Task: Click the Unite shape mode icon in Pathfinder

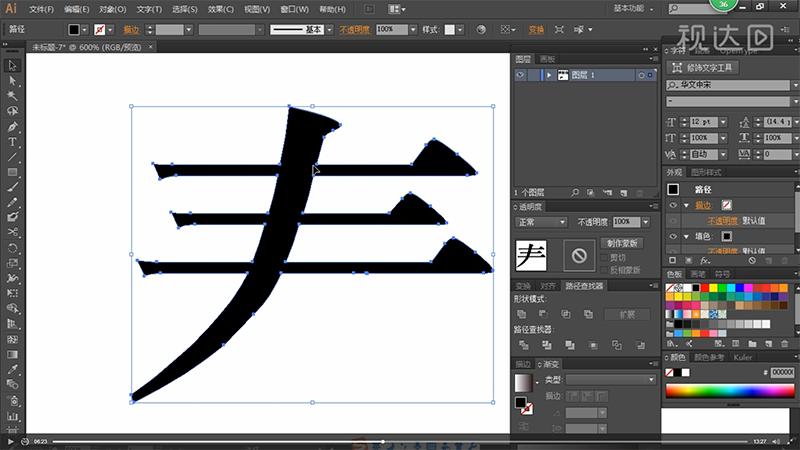Action: [x=521, y=314]
